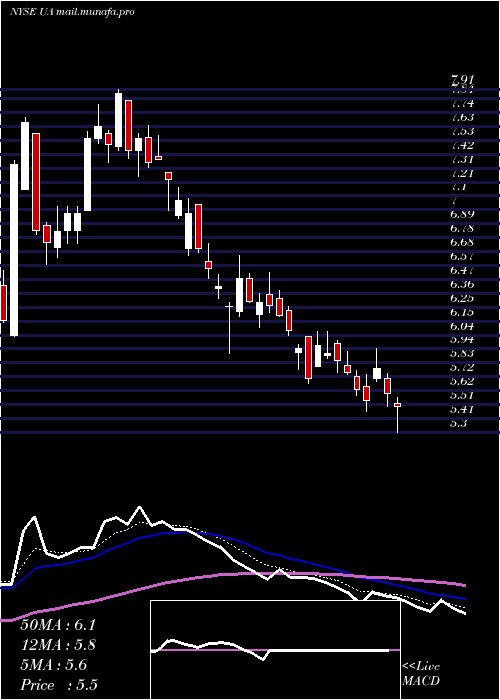Click the 6.25 price axis label

(462, 298)
